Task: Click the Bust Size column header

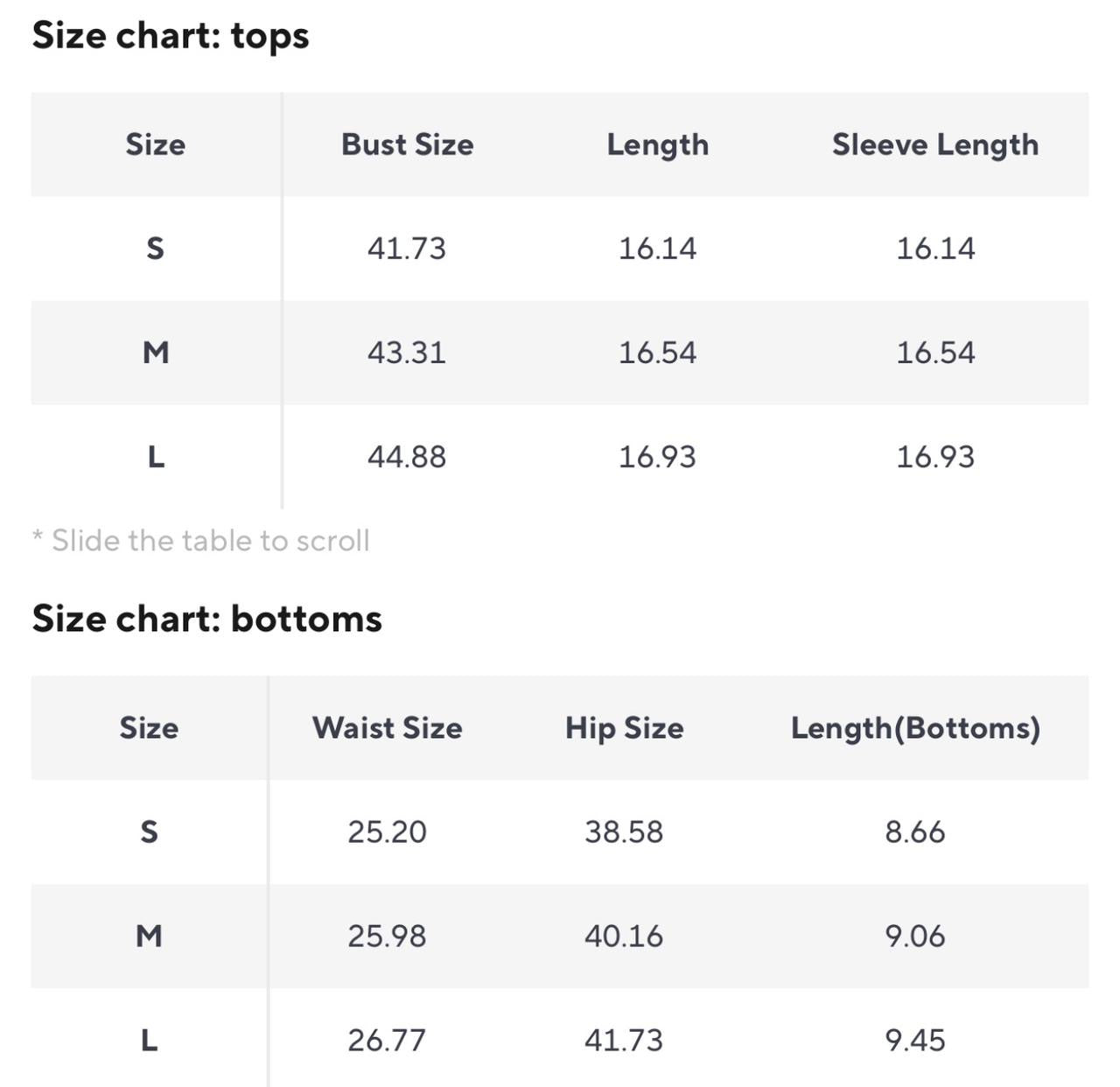Action: click(x=407, y=144)
